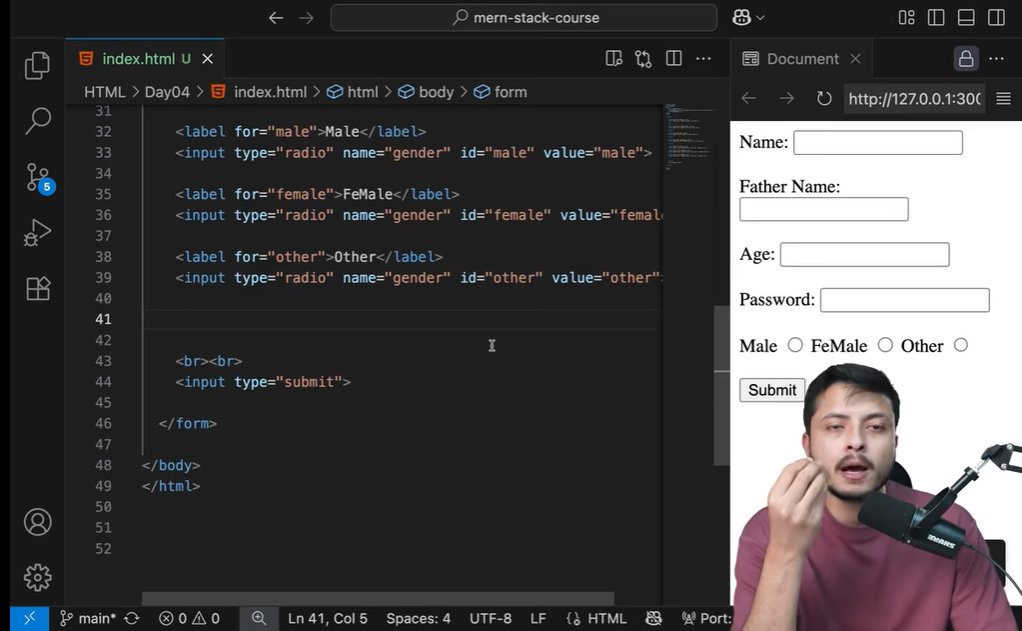
Task: Open the Copilot dropdown in title bar
Action: point(749,17)
